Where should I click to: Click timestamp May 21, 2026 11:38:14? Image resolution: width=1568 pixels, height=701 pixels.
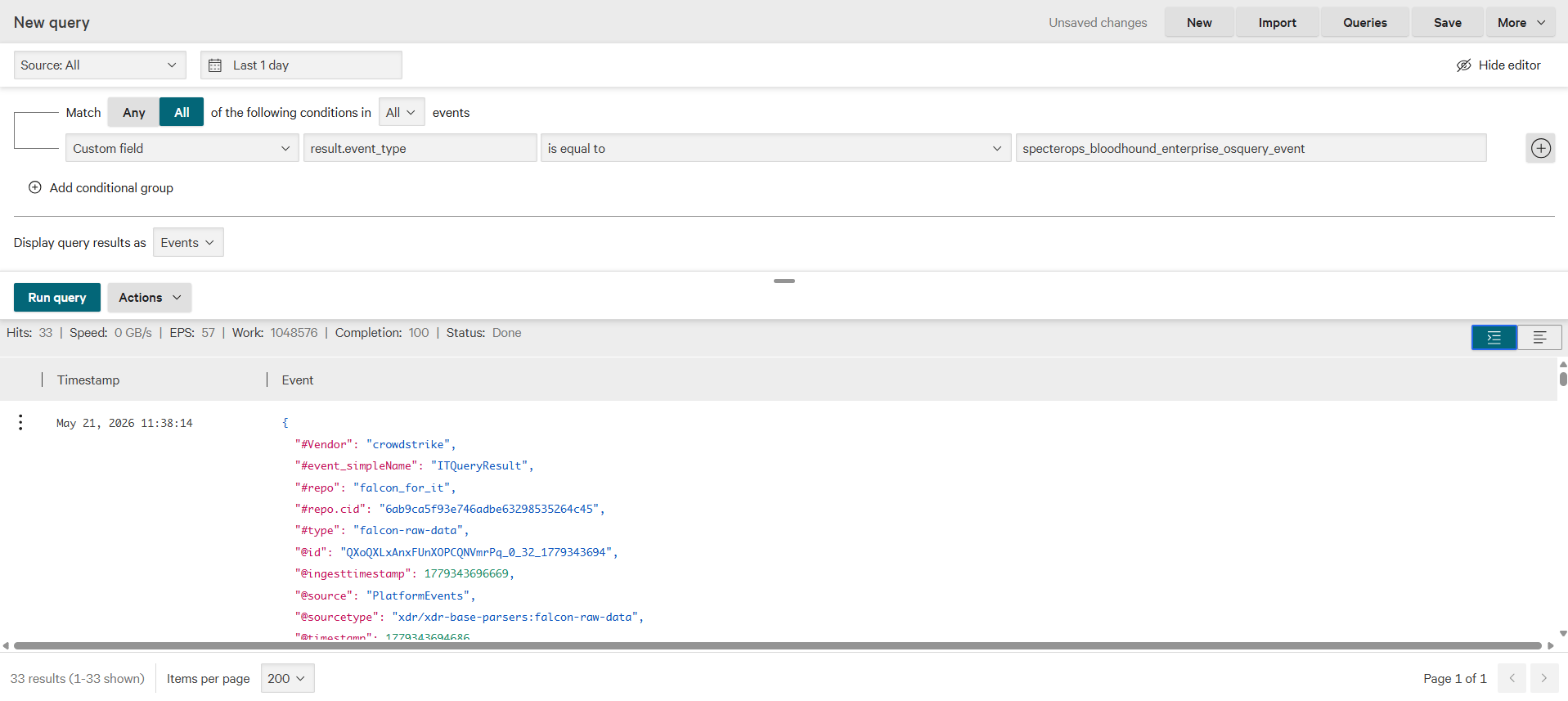124,423
